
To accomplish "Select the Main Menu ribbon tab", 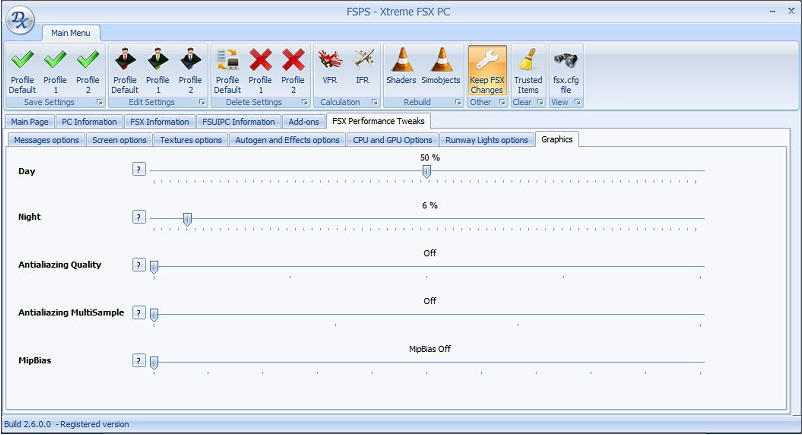I will [x=71, y=33].
